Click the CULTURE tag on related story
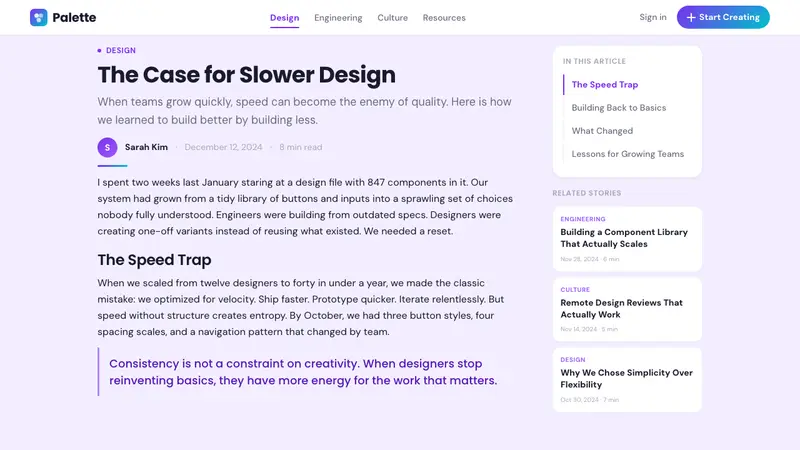The height and width of the screenshot is (450, 800). point(575,289)
